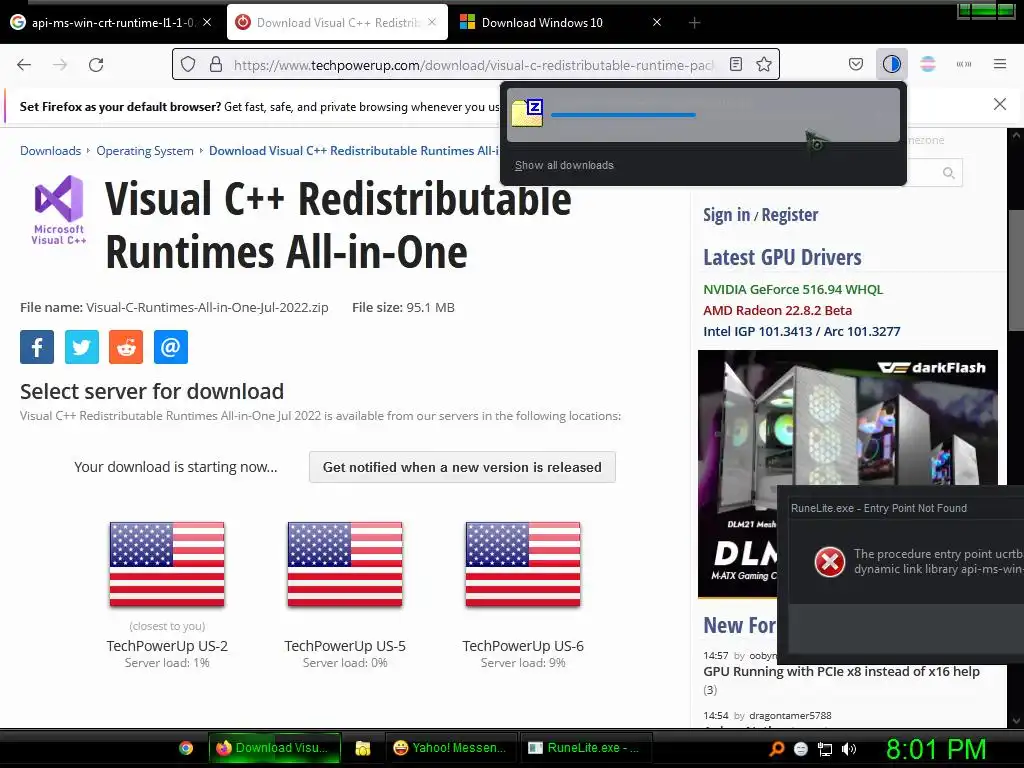Viewport: 1024px width, 768px height.
Task: Open the Pocket save icon
Action: (x=856, y=64)
